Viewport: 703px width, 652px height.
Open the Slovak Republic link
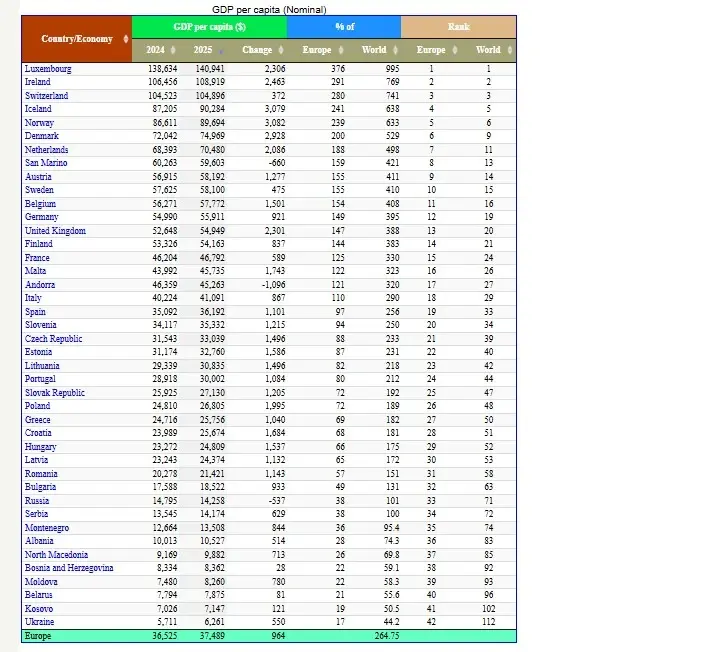(x=53, y=393)
